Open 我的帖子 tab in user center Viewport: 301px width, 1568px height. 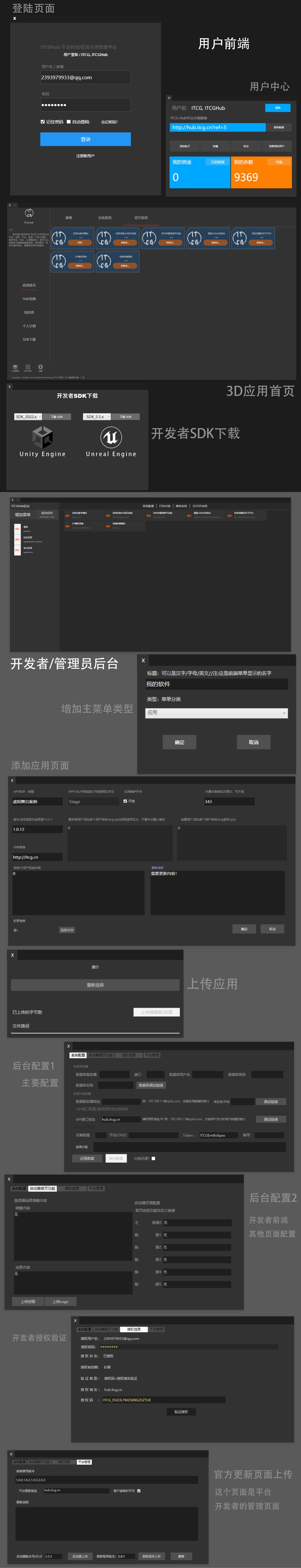pos(185,146)
